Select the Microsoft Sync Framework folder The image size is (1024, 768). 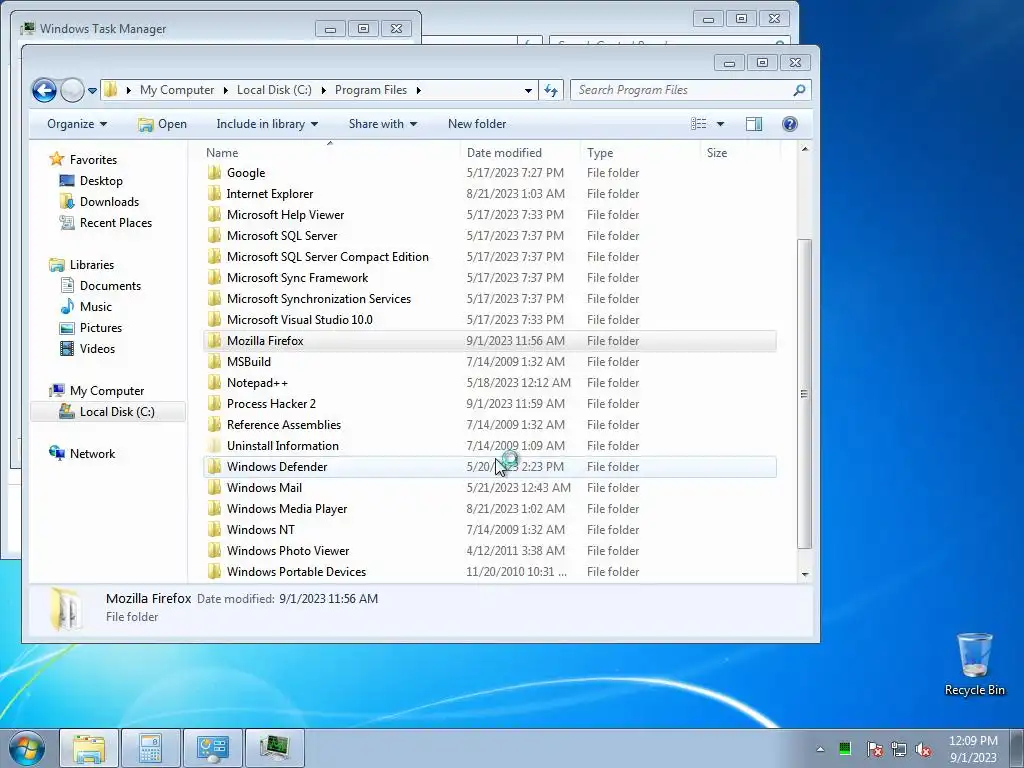pos(297,278)
